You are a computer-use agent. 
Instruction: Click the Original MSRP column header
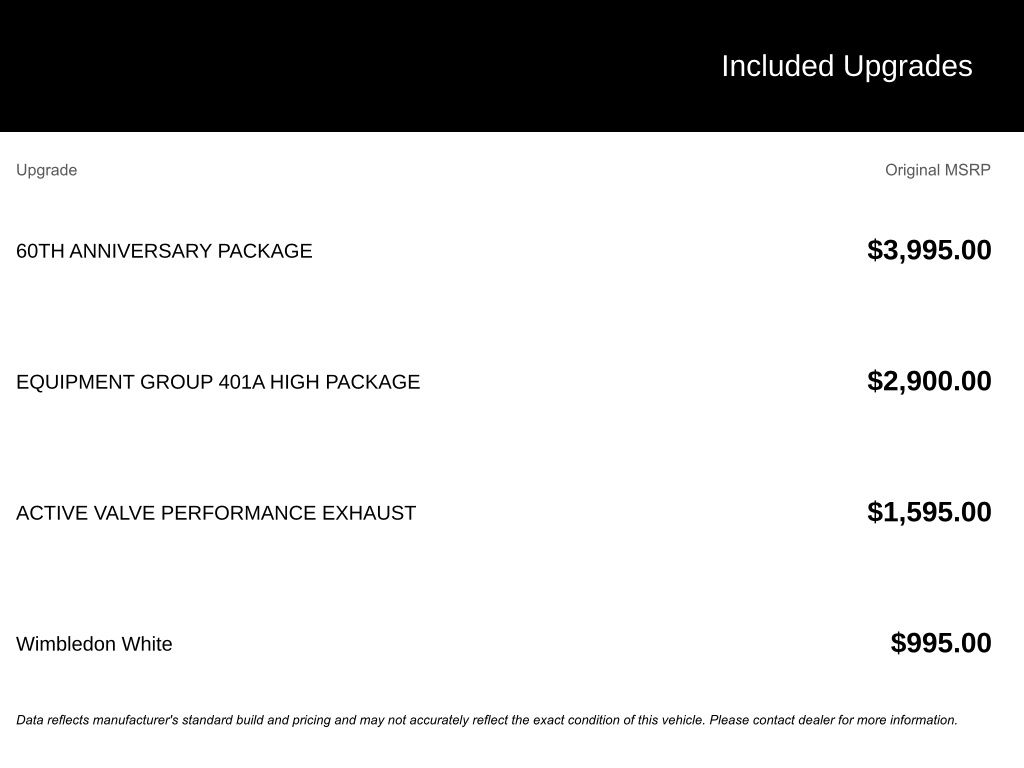[937, 170]
